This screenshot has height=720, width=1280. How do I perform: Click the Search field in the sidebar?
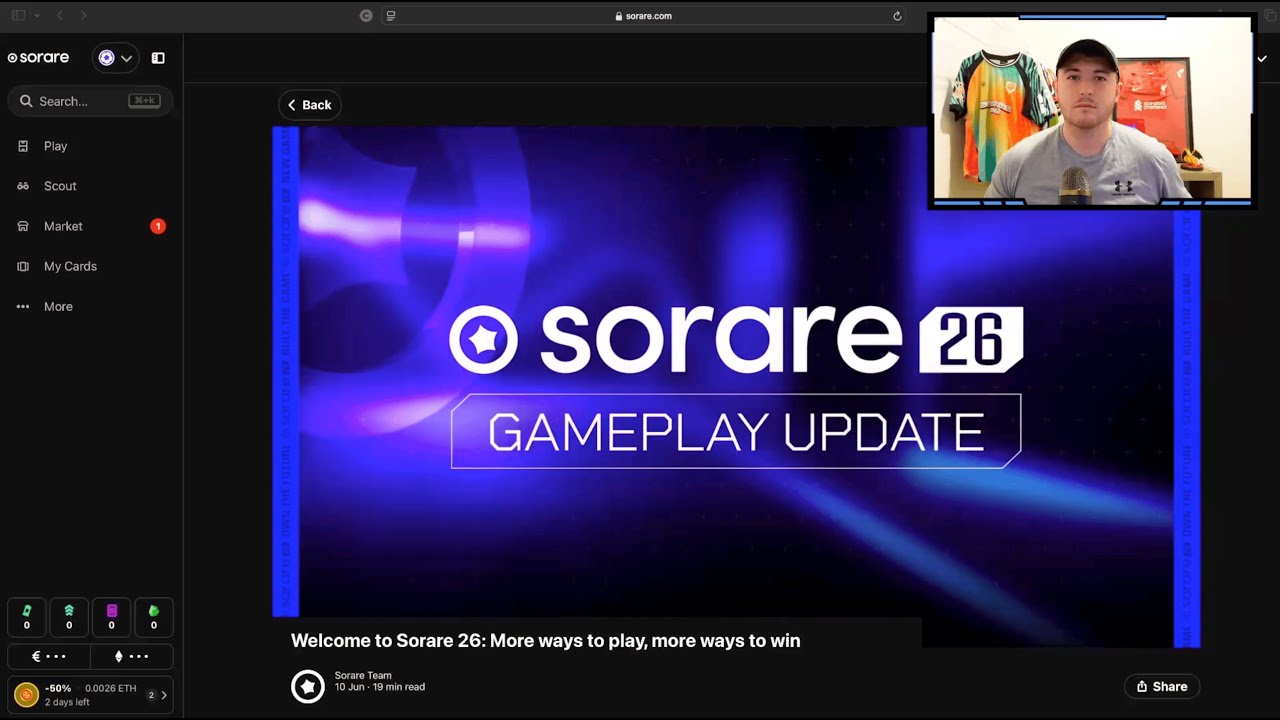90,101
